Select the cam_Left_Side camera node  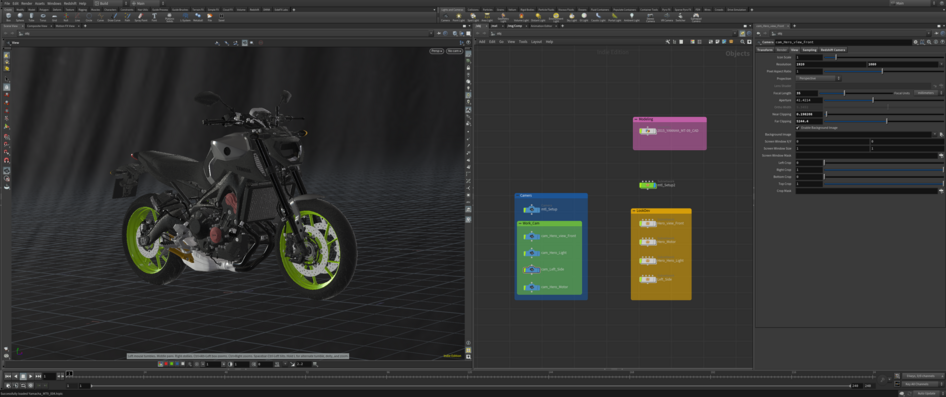[532, 269]
